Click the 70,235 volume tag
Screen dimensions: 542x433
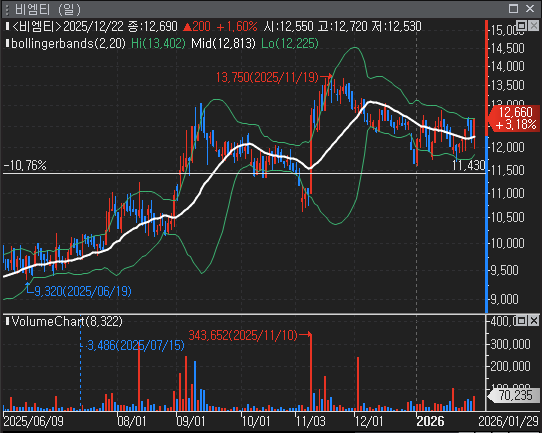tap(514, 395)
